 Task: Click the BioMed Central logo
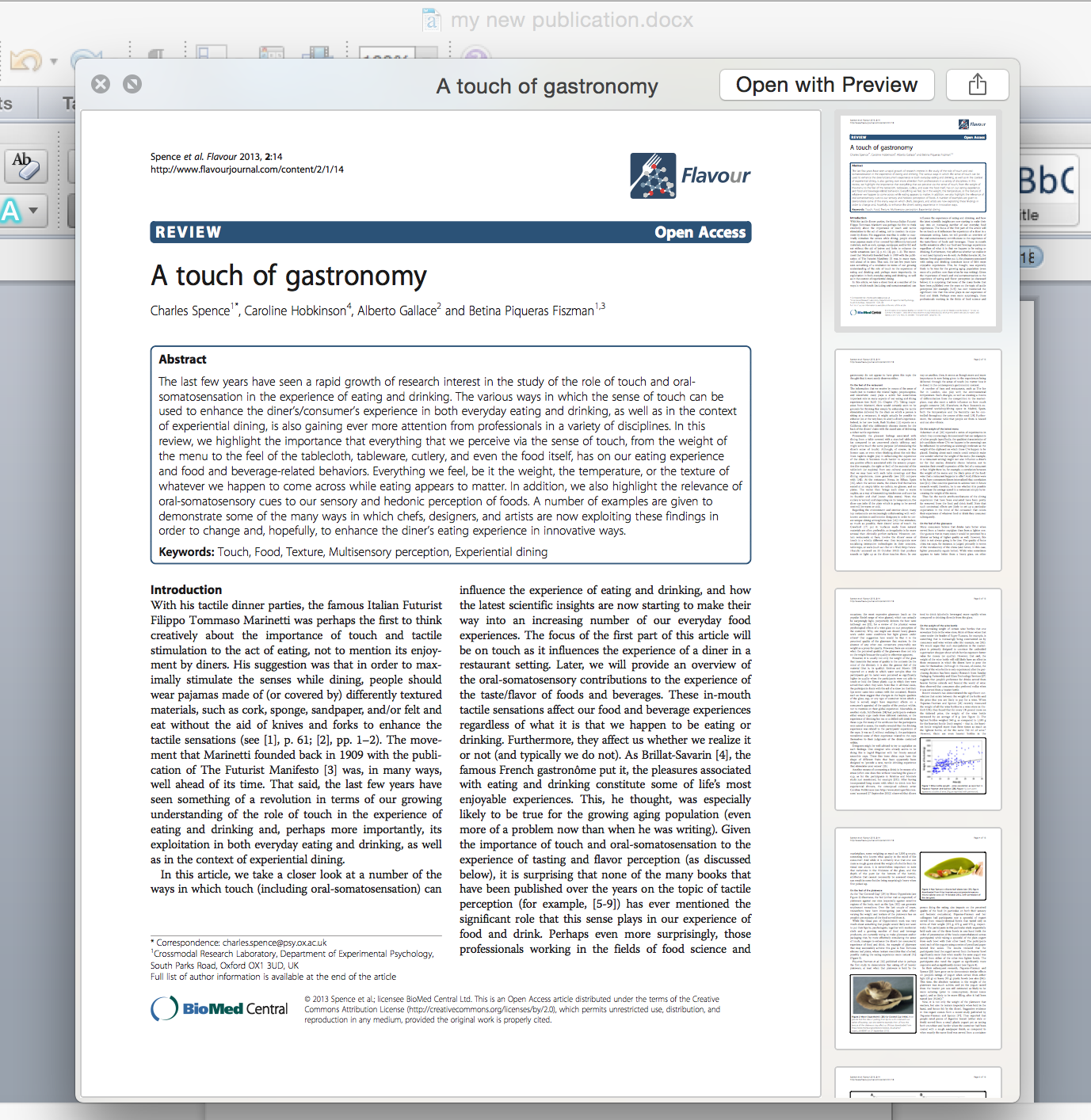pos(219,1008)
